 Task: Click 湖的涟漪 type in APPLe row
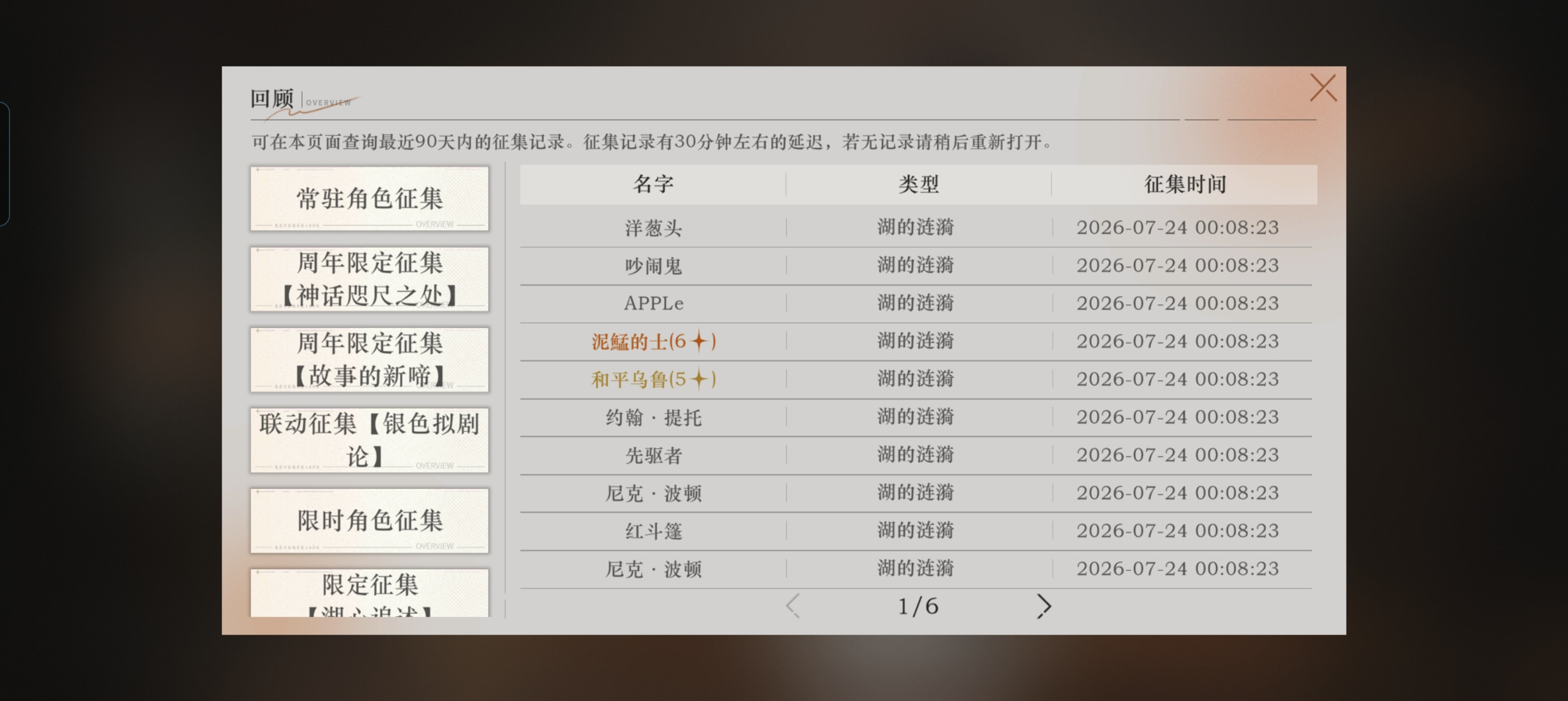[x=915, y=303]
